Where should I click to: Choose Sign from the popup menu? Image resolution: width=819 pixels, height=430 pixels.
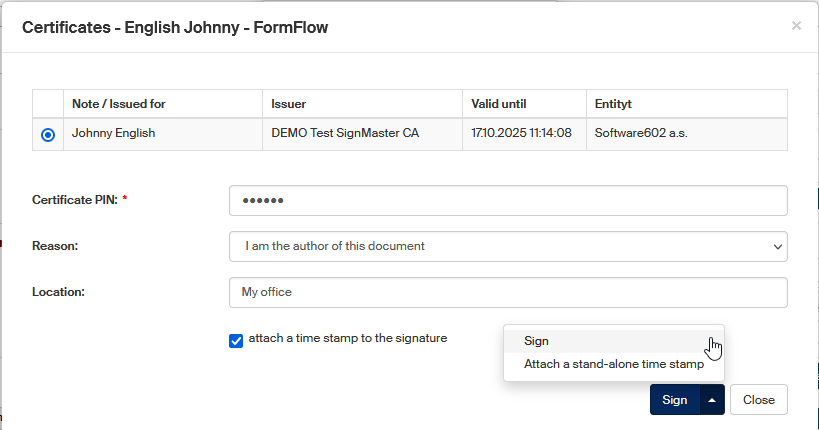pyautogui.click(x=536, y=341)
